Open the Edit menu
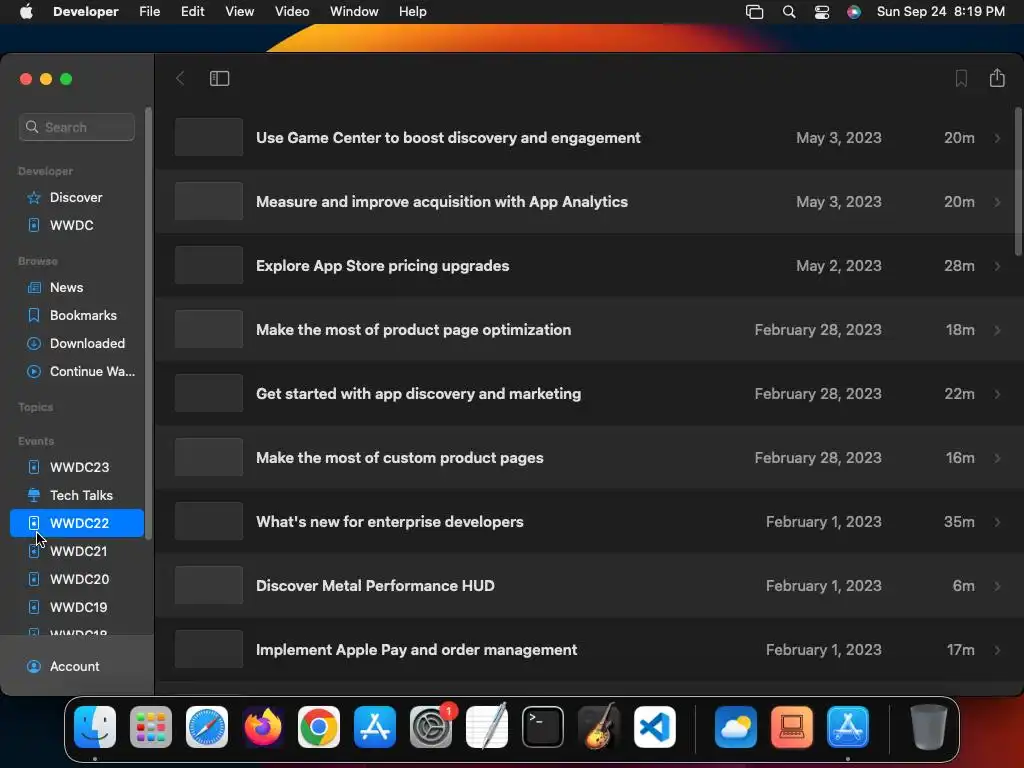Screen dimensions: 1024x768 tap(193, 12)
